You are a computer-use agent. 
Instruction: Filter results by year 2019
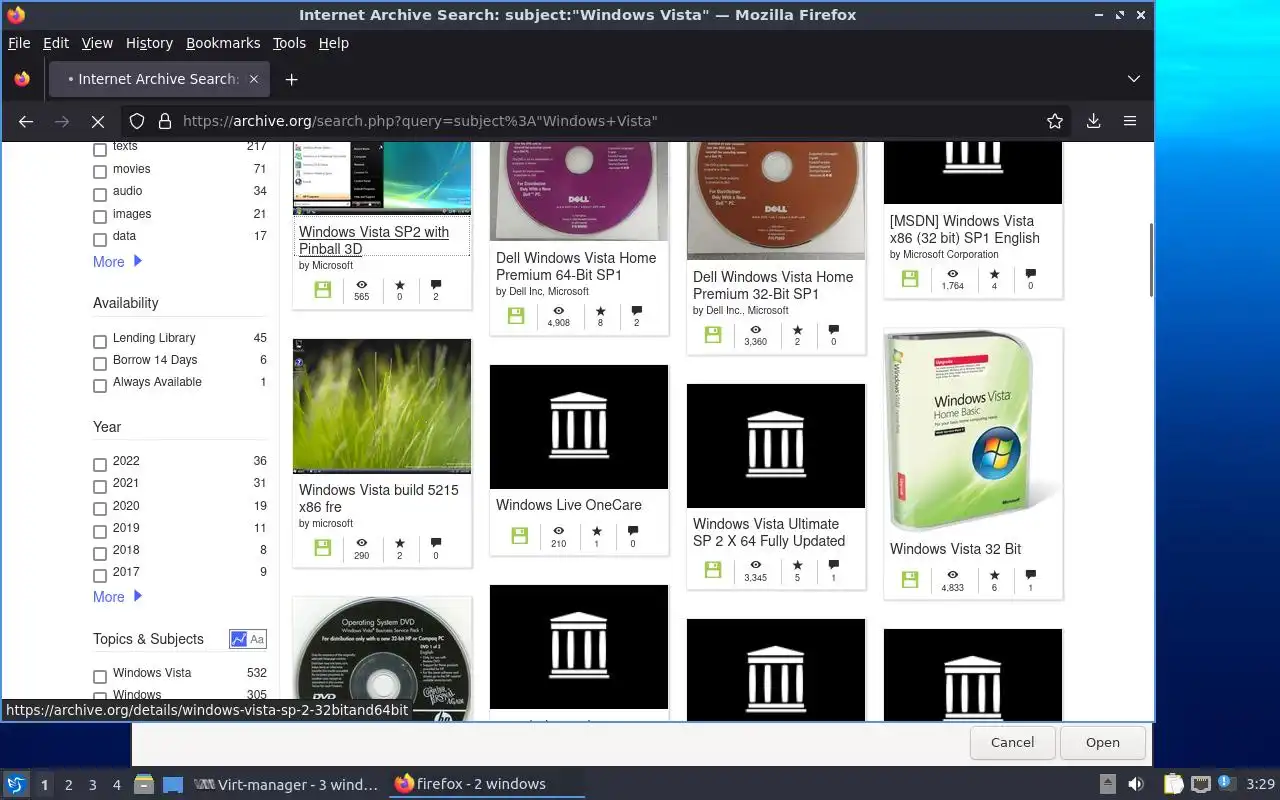pyautogui.click(x=99, y=531)
